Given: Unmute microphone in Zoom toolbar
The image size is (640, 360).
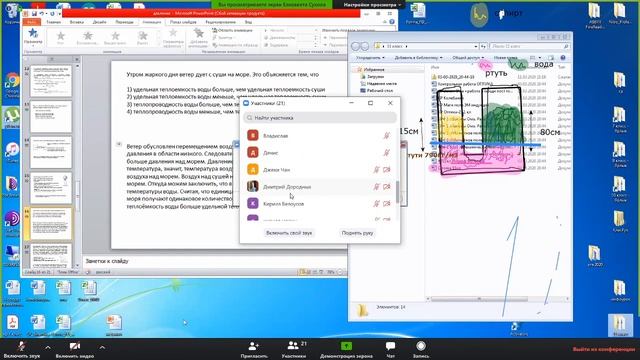Looking at the screenshot, I should (22, 350).
